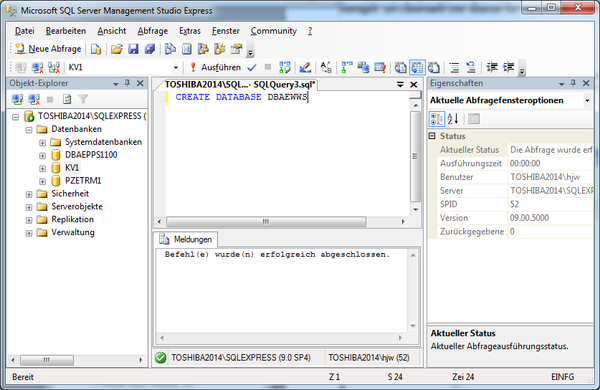Click in the CREATE DATABASE query text

[x=241, y=97]
